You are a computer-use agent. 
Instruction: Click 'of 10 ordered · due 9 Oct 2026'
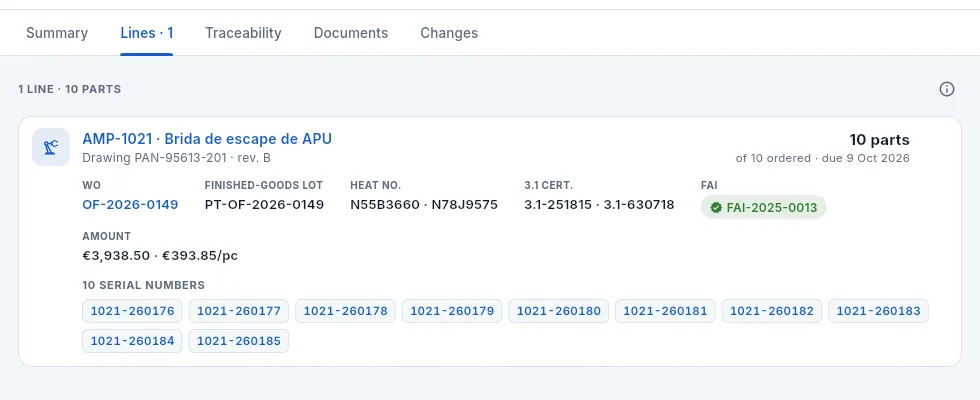point(822,158)
